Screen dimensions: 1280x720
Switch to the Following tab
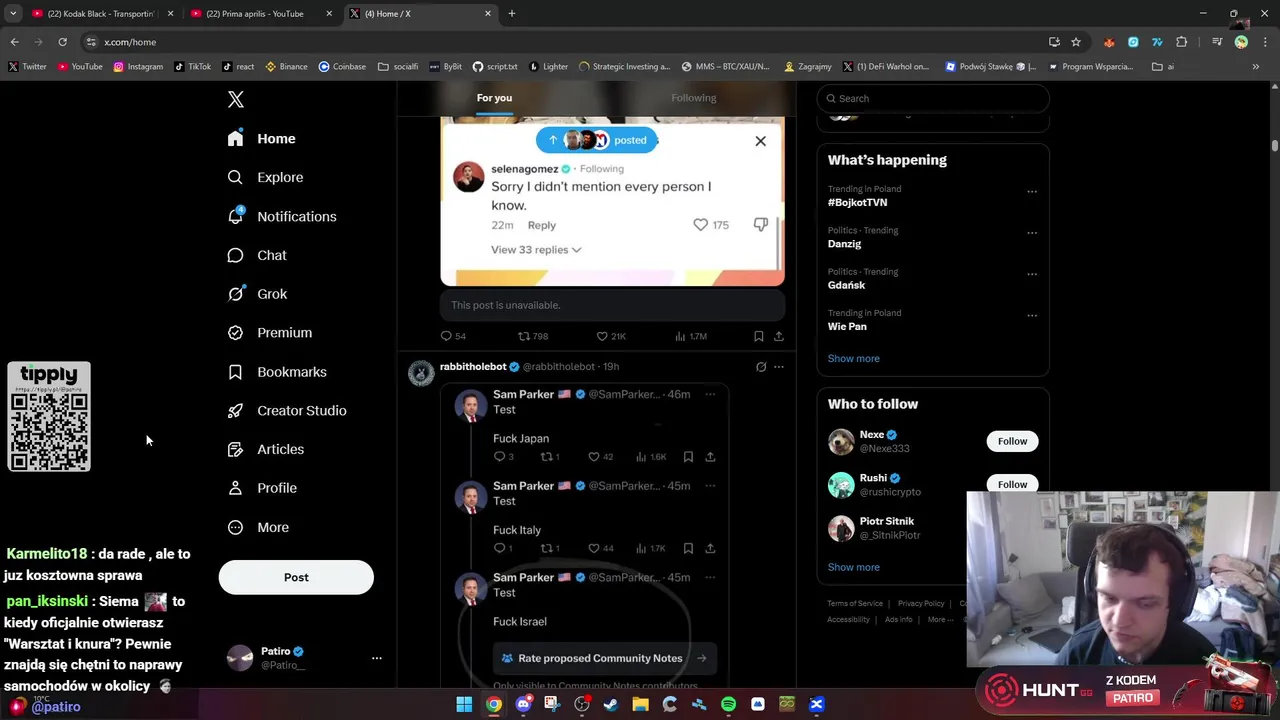[694, 98]
